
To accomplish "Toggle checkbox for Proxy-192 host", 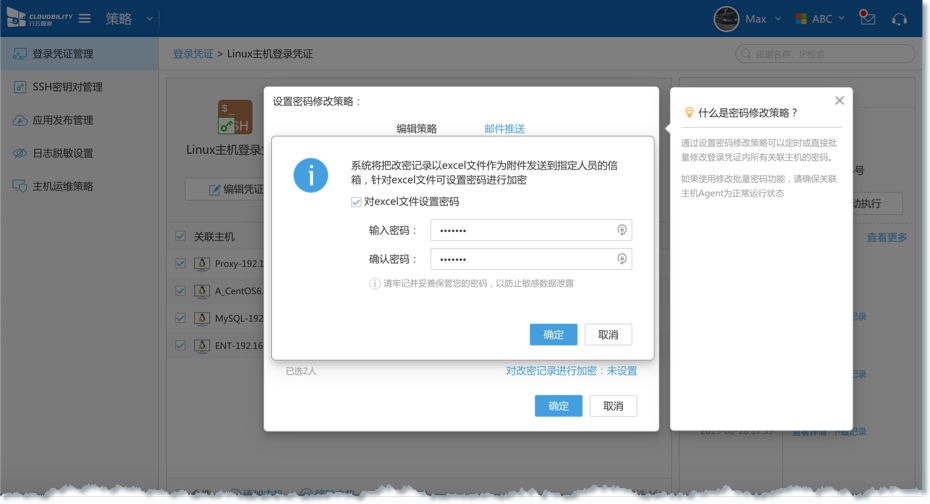I will [x=180, y=263].
